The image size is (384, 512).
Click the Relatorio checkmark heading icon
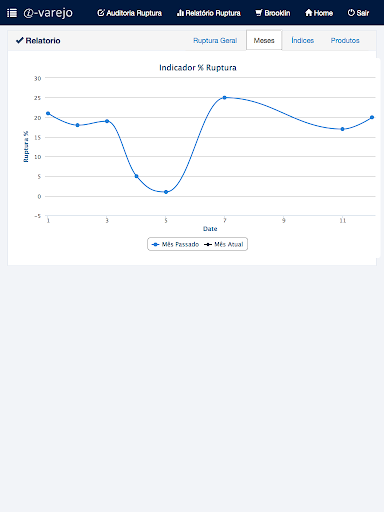coord(20,40)
